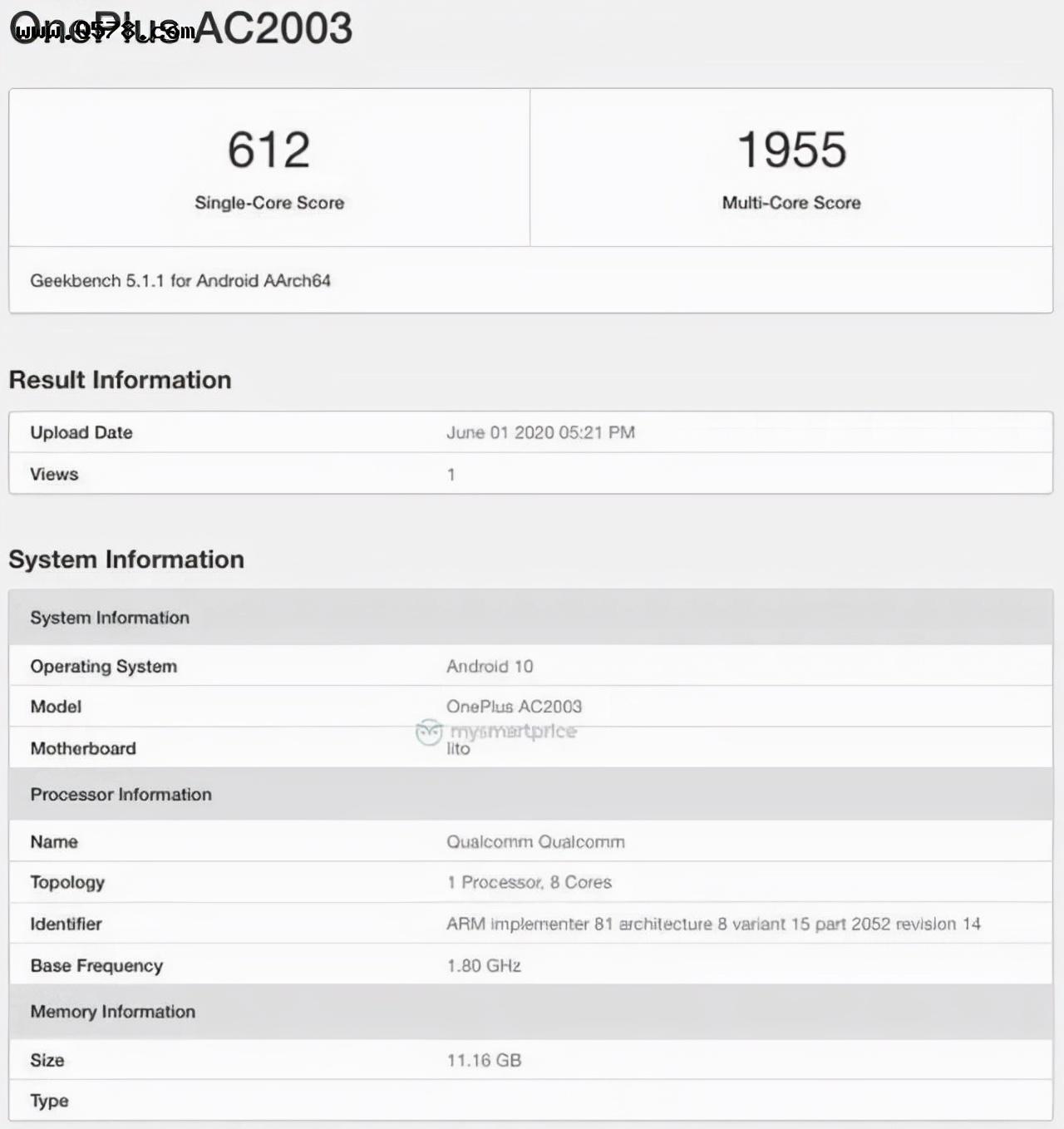1064x1129 pixels.
Task: Click the Views count value 1
Action: 451,475
